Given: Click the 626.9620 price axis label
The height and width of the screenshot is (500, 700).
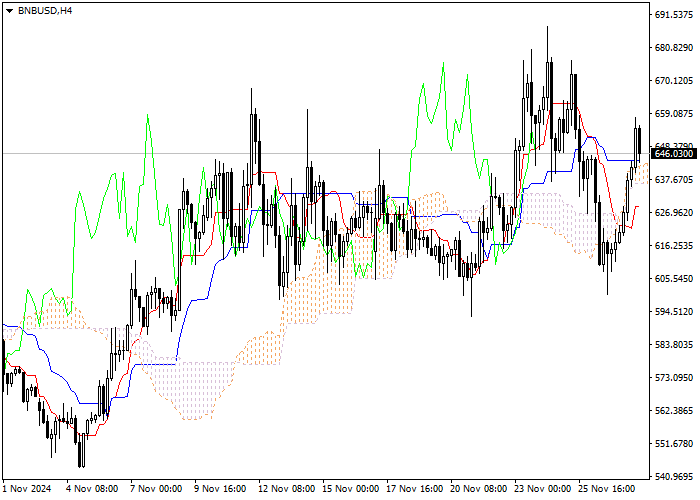Looking at the screenshot, I should 674,212.
